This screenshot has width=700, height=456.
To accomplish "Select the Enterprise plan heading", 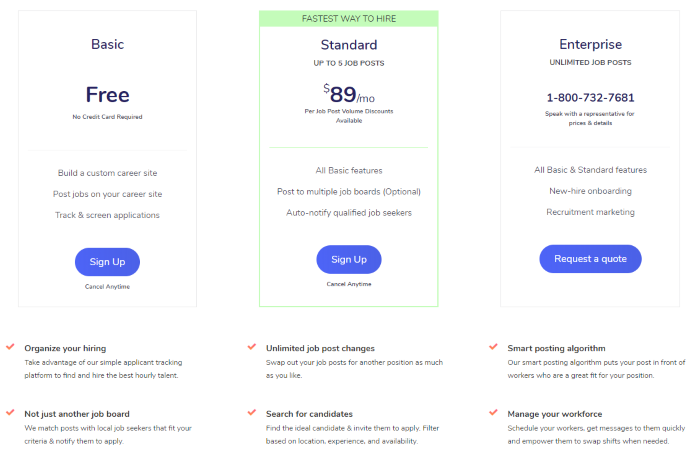I will click(x=590, y=44).
